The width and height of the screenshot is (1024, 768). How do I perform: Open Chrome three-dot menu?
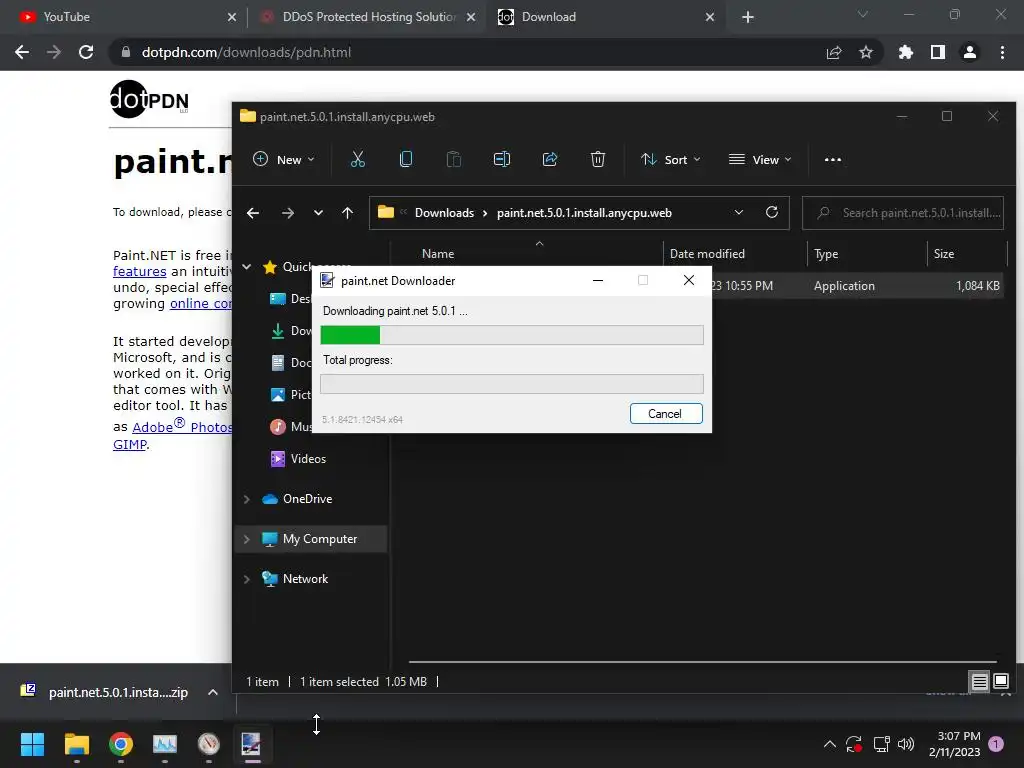coord(1002,52)
